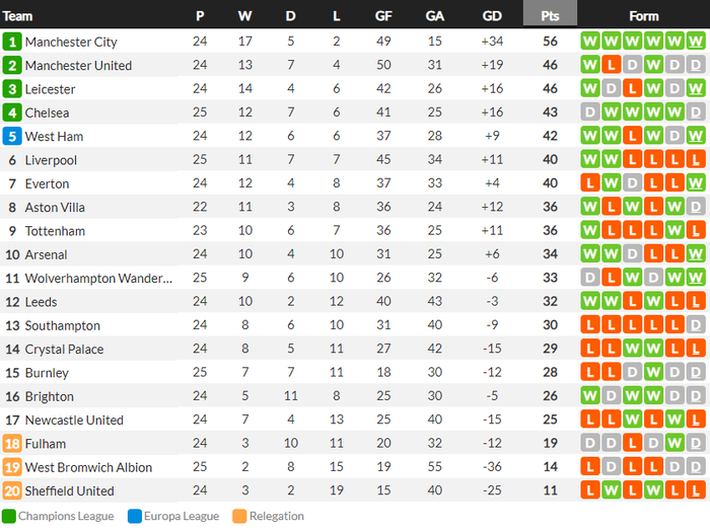Click Manchester City's green position 1 badge
This screenshot has width=710, height=531.
(x=12, y=42)
